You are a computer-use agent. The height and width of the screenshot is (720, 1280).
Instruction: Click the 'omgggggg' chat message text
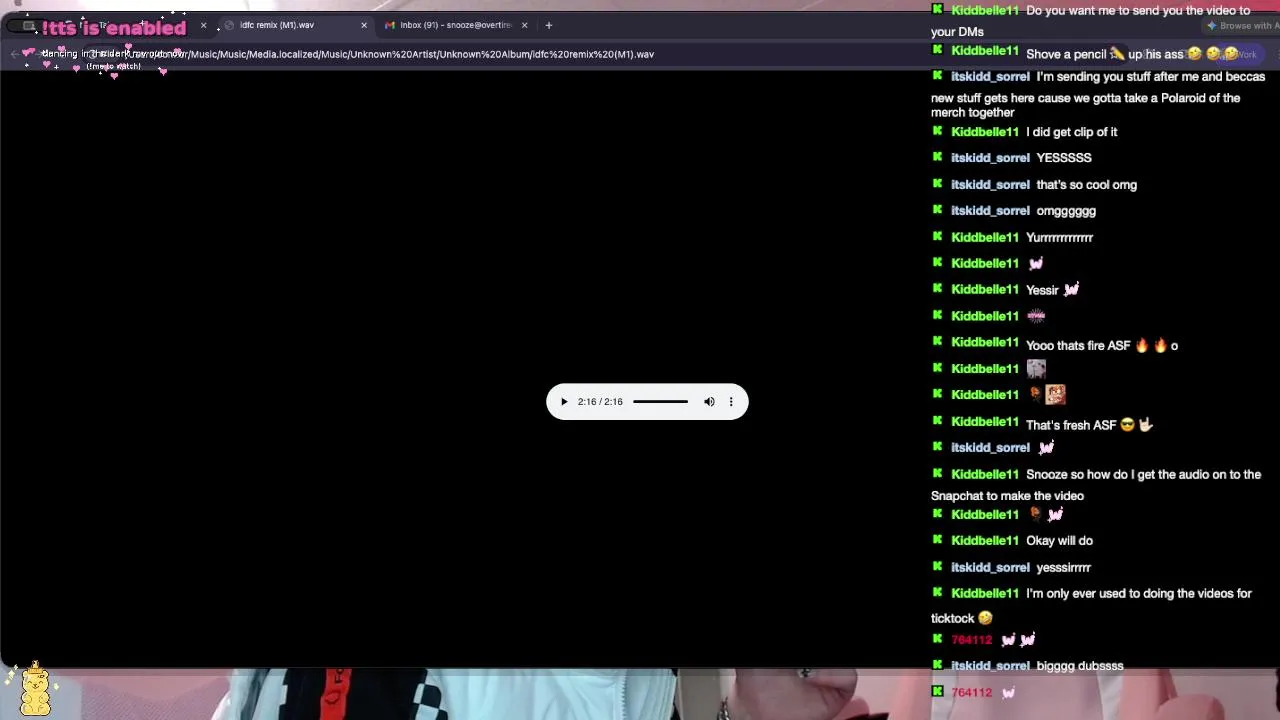pyautogui.click(x=1066, y=211)
